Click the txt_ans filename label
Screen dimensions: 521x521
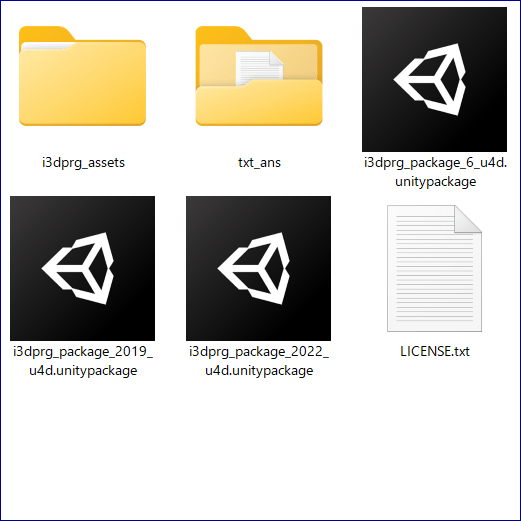259,163
